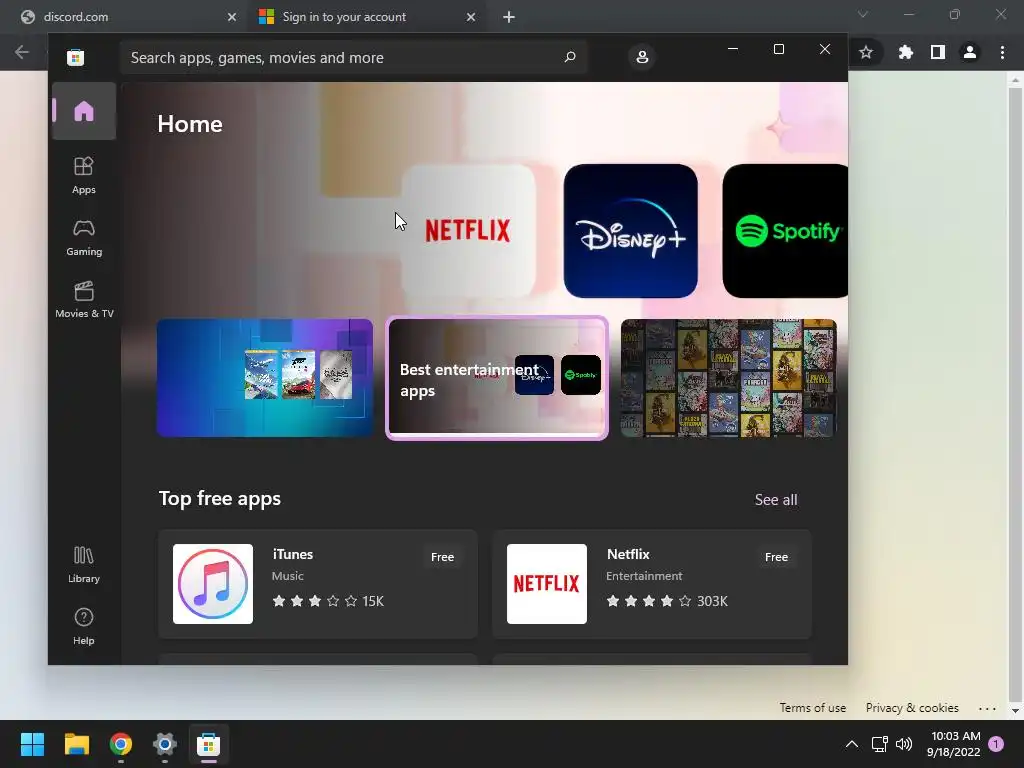Click the Free button for Netflix
The height and width of the screenshot is (768, 1024).
776,557
